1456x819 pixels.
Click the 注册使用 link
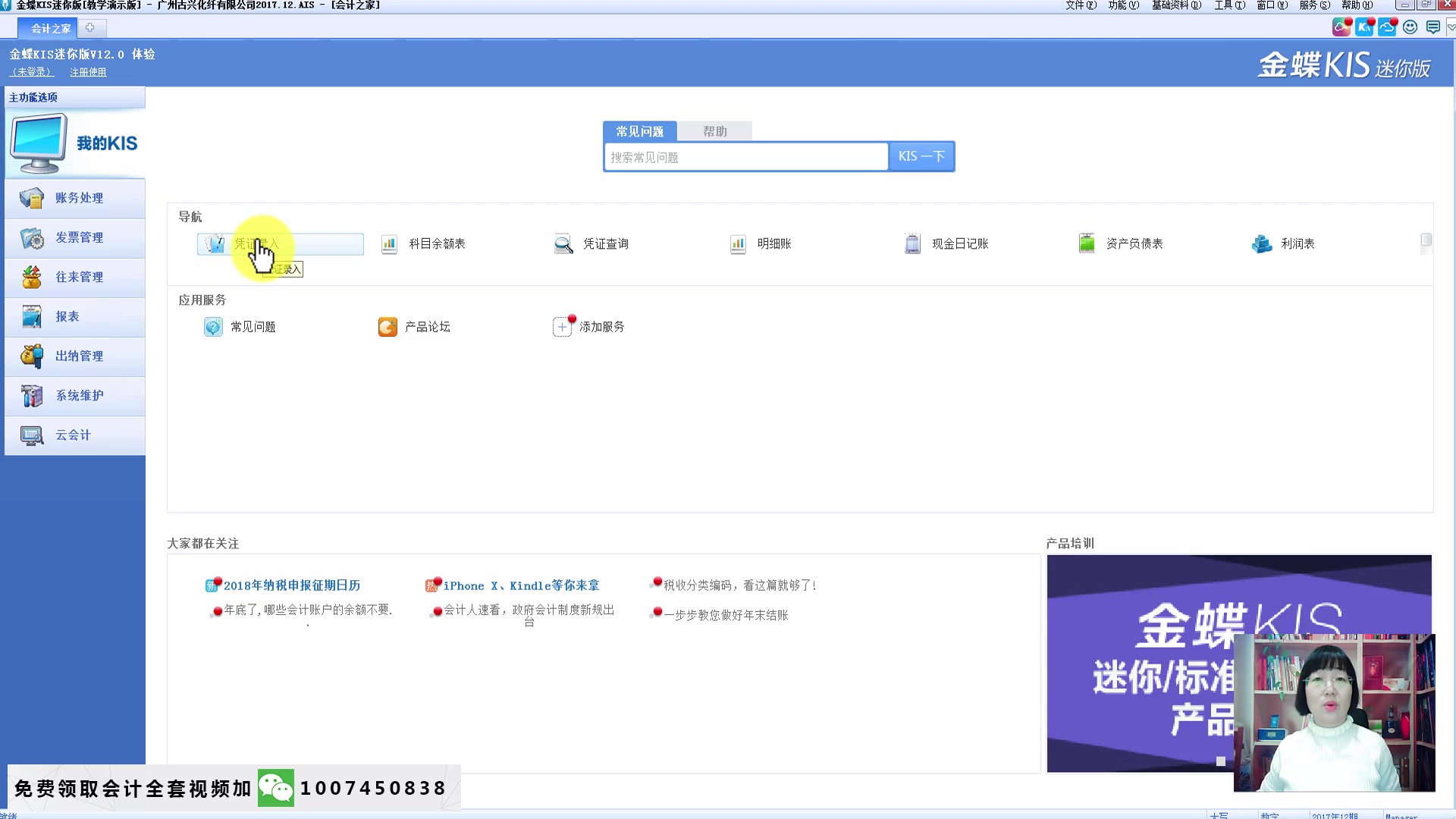(88, 72)
